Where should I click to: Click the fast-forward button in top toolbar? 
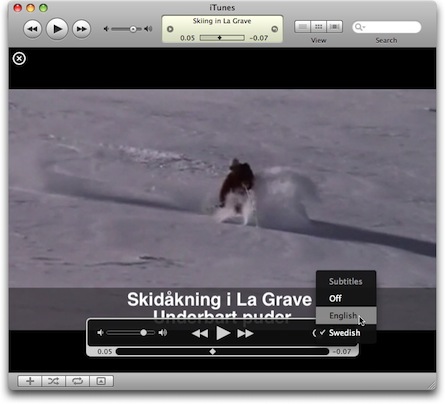click(82, 29)
